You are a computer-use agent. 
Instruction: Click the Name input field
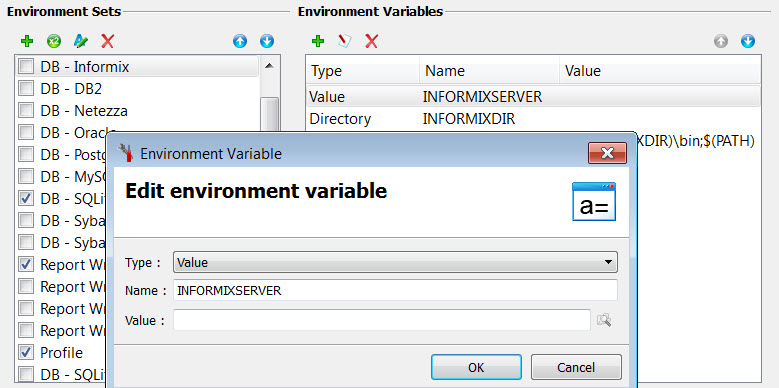pos(395,290)
